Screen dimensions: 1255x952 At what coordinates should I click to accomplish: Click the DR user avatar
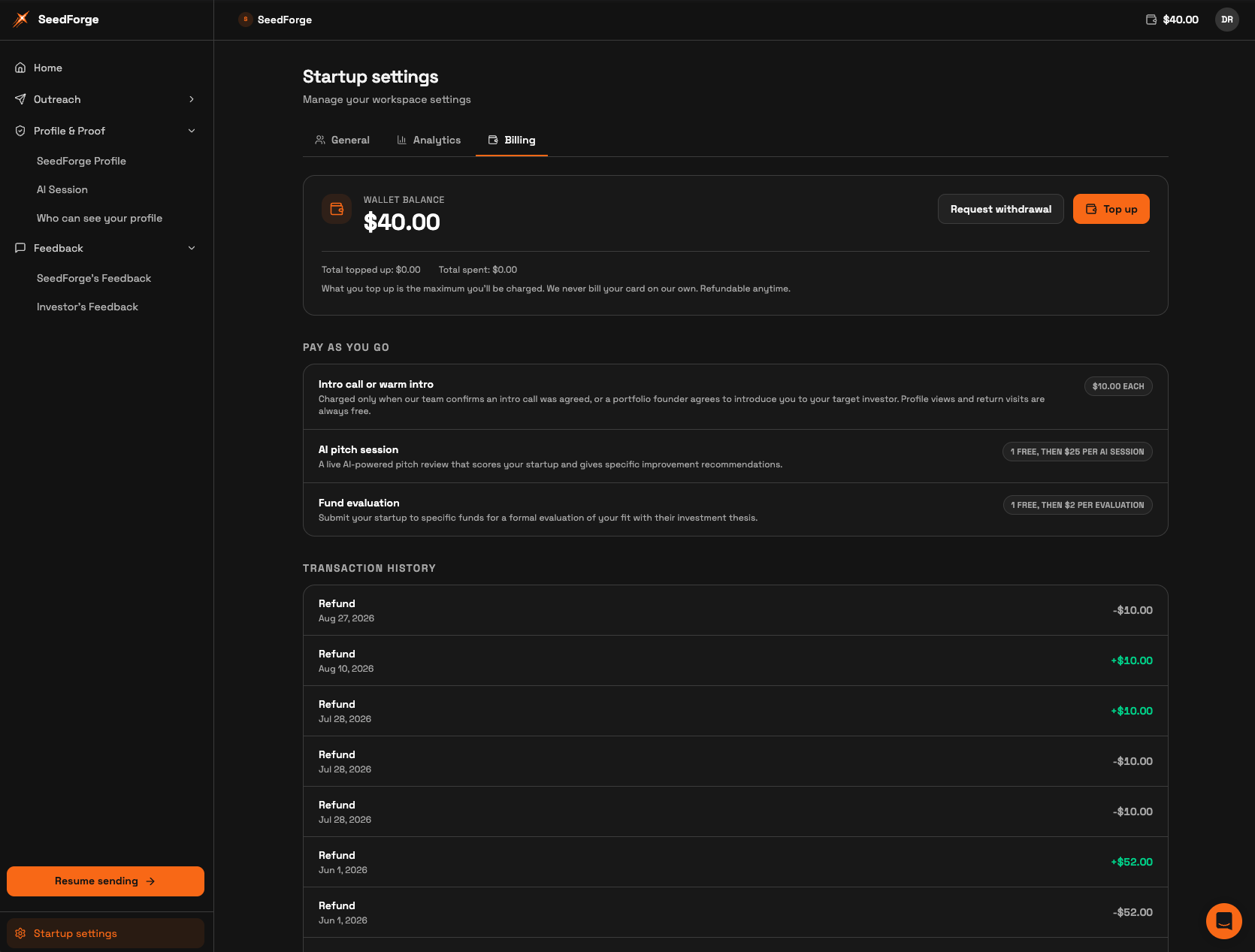pyautogui.click(x=1227, y=20)
